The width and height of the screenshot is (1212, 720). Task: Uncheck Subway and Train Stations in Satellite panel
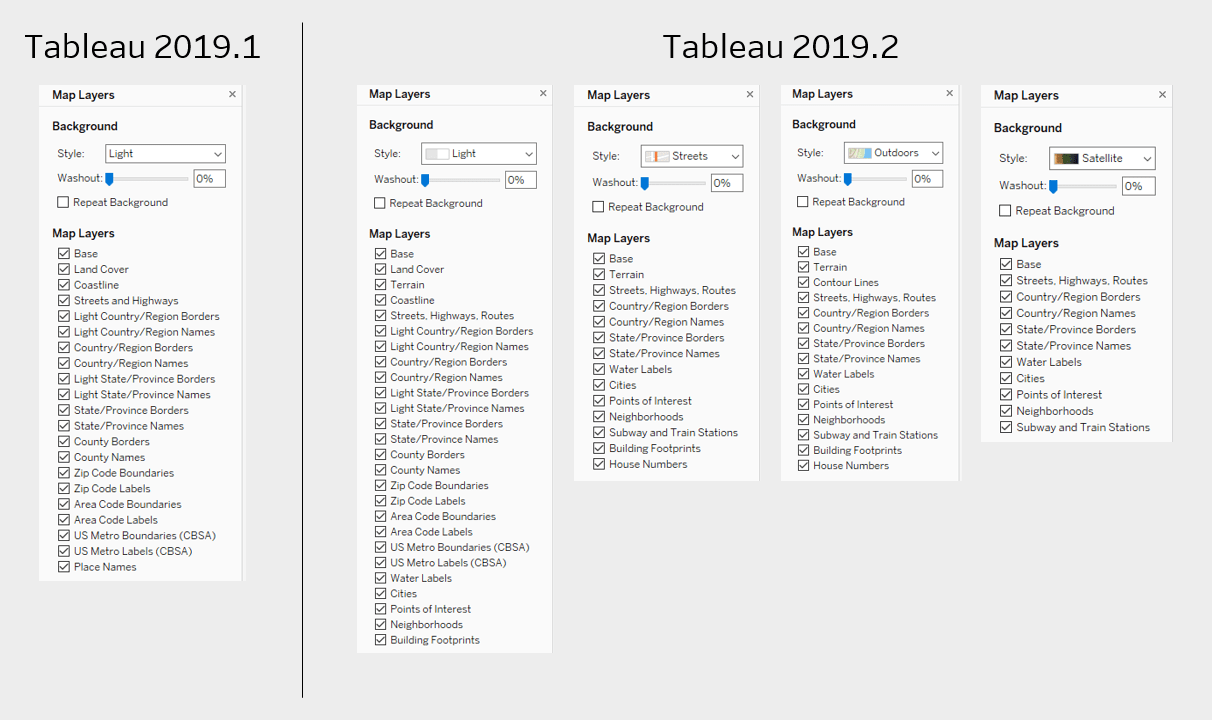(x=1005, y=427)
